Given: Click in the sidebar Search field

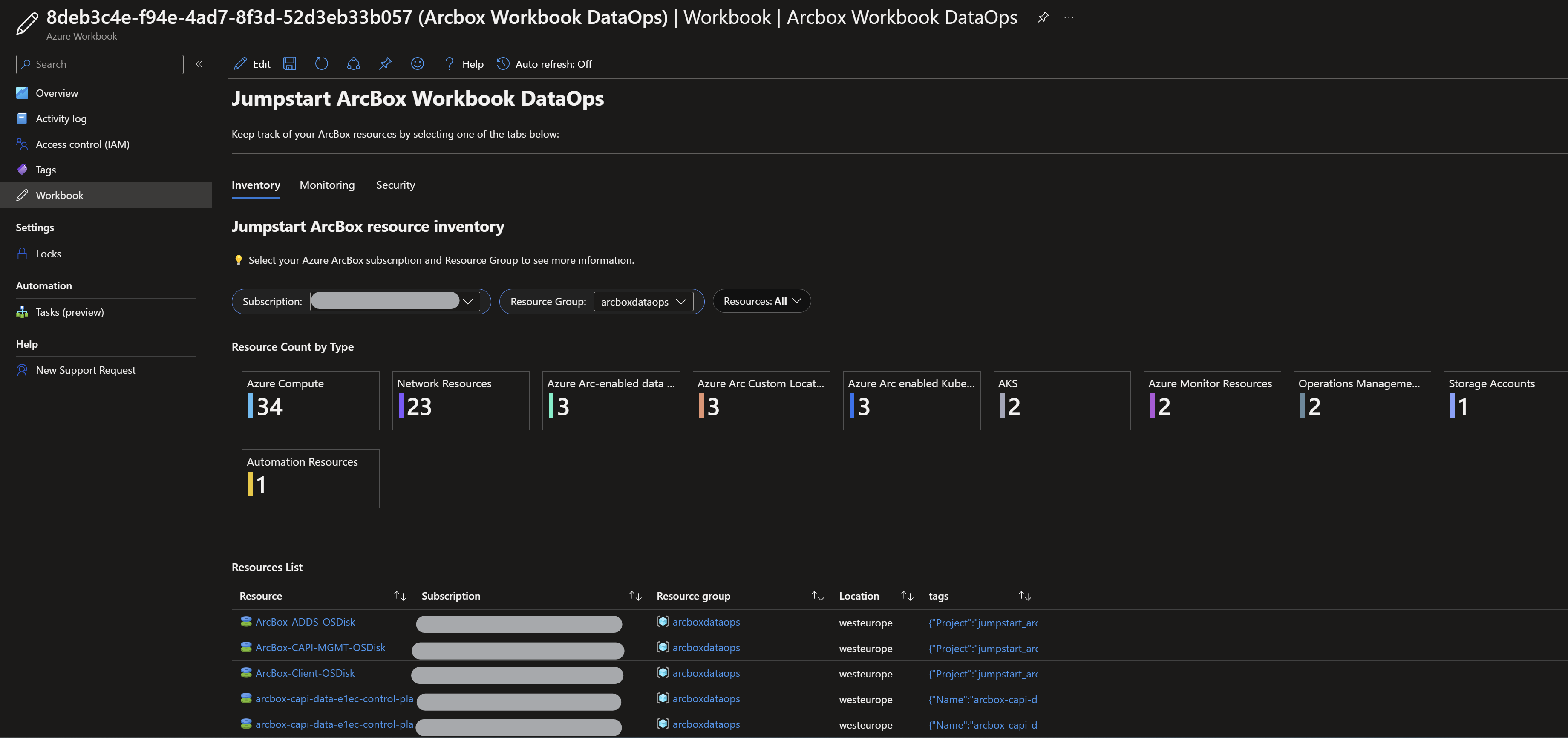Looking at the screenshot, I should [100, 64].
